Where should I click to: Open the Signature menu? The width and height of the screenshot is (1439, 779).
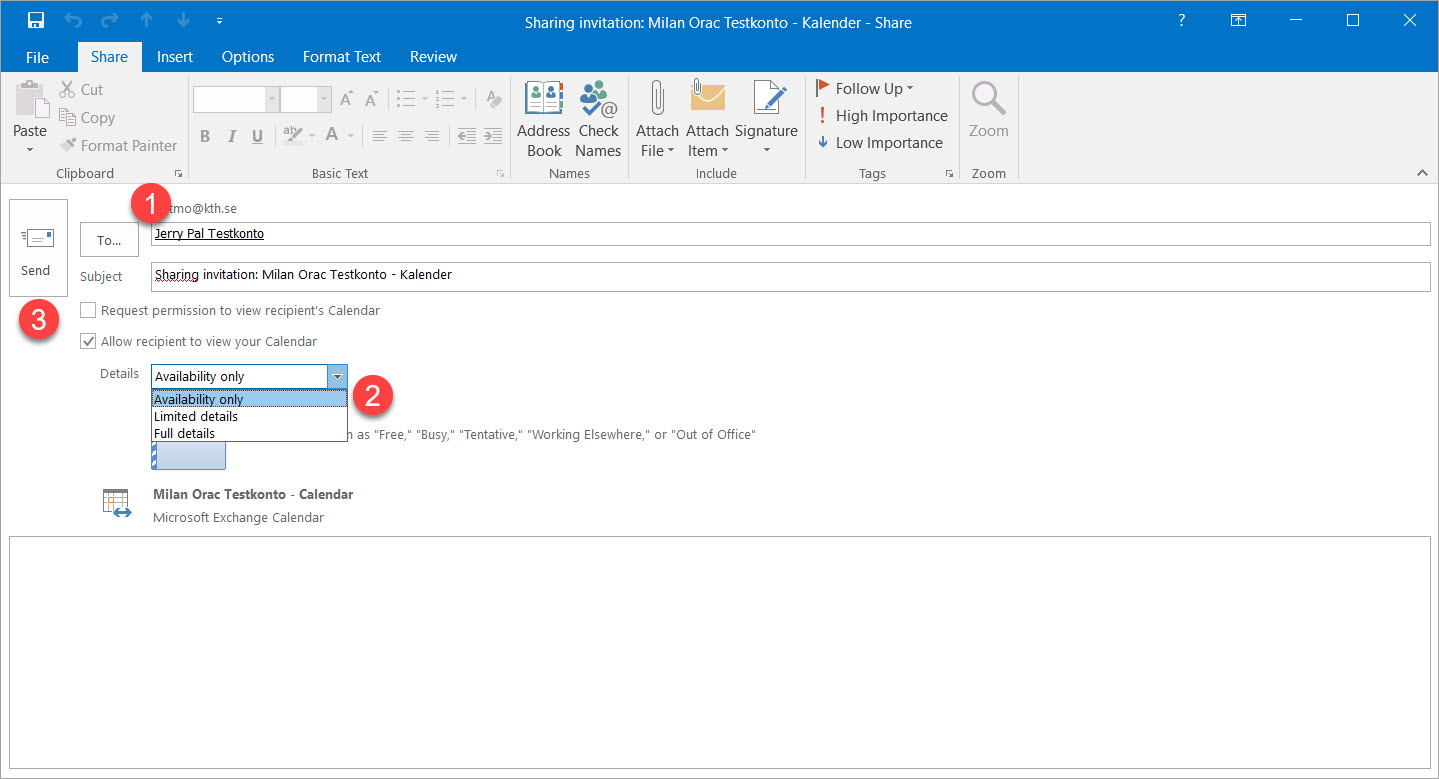tap(767, 119)
